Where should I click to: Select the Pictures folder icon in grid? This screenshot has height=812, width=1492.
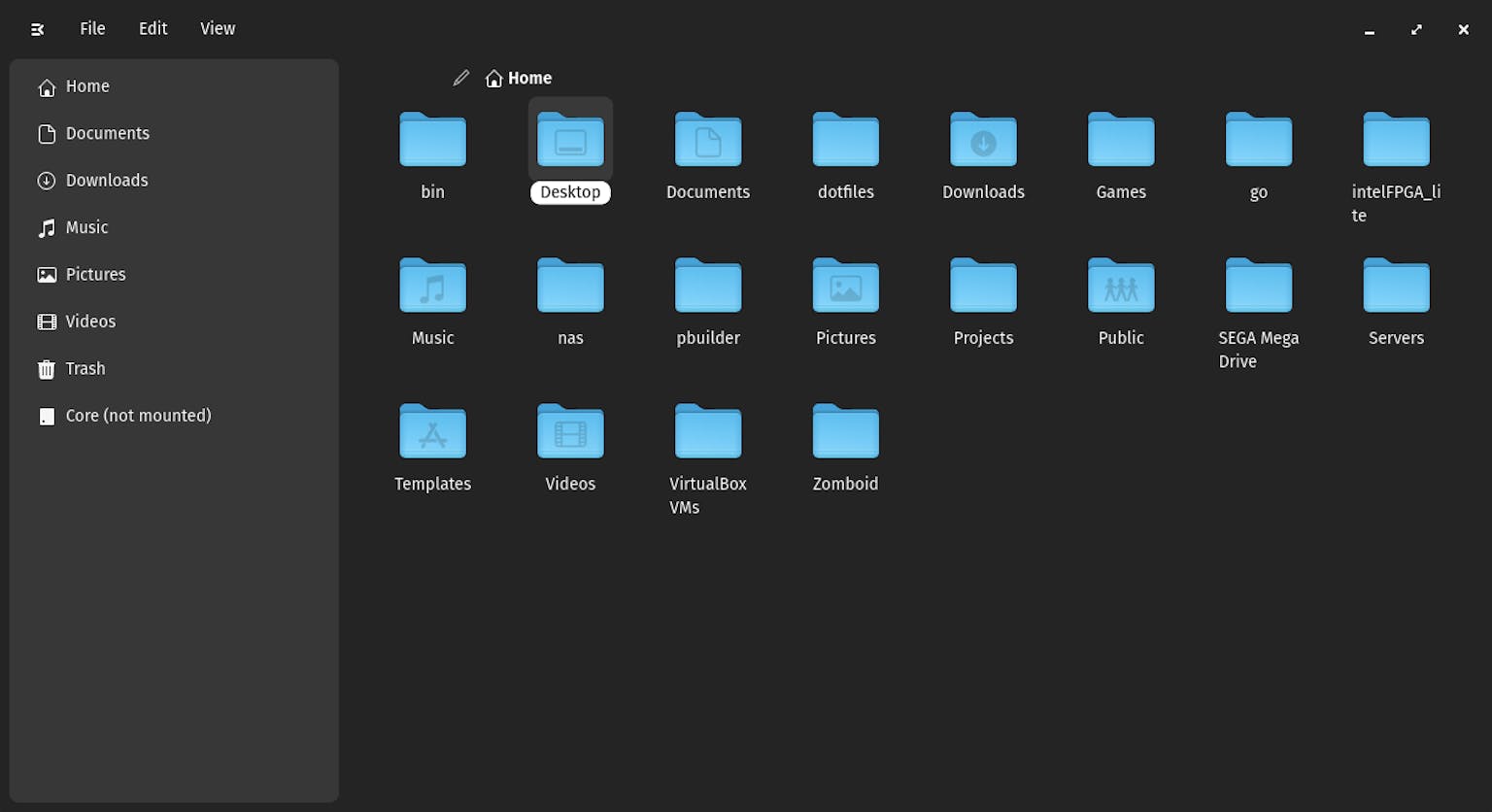coord(845,287)
